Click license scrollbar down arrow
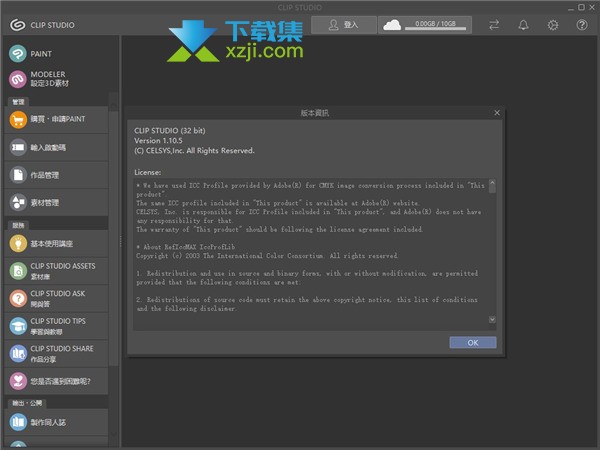This screenshot has height=450, width=600. [492, 319]
